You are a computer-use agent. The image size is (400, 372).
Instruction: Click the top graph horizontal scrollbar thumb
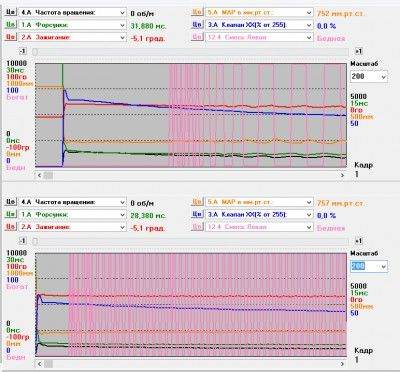[x=48, y=175]
